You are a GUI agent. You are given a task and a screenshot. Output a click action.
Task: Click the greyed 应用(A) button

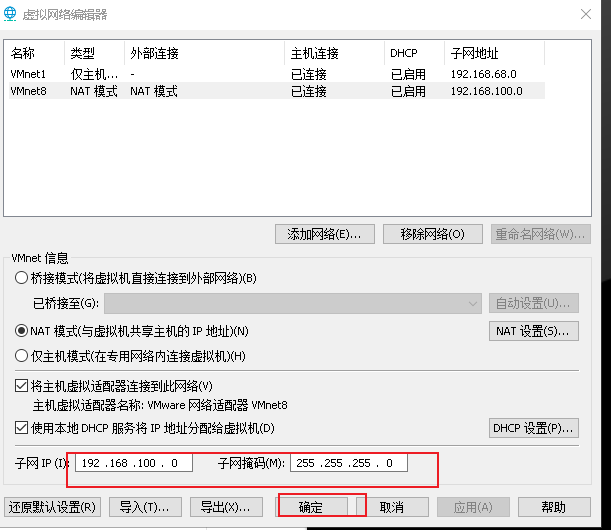click(473, 507)
